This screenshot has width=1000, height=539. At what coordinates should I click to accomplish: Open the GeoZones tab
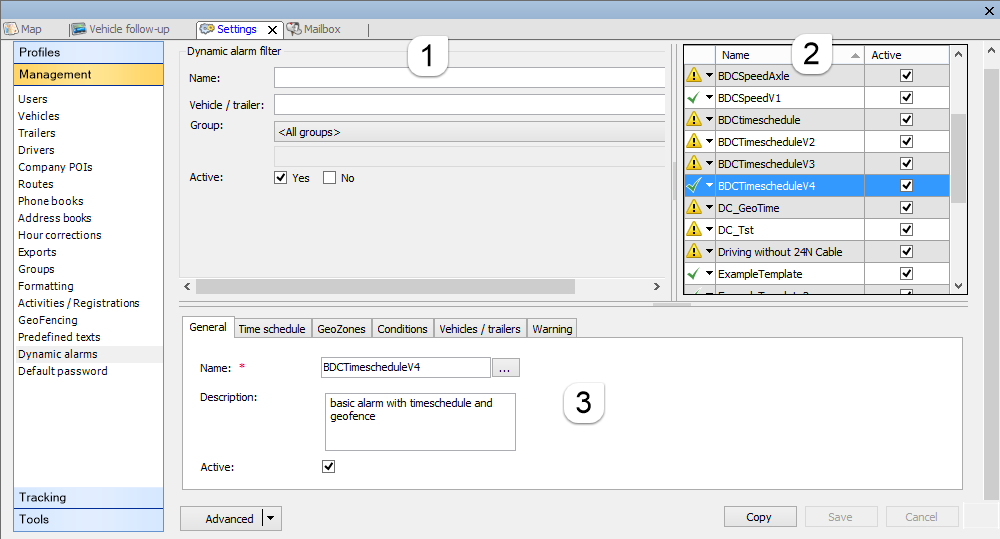[x=341, y=328]
